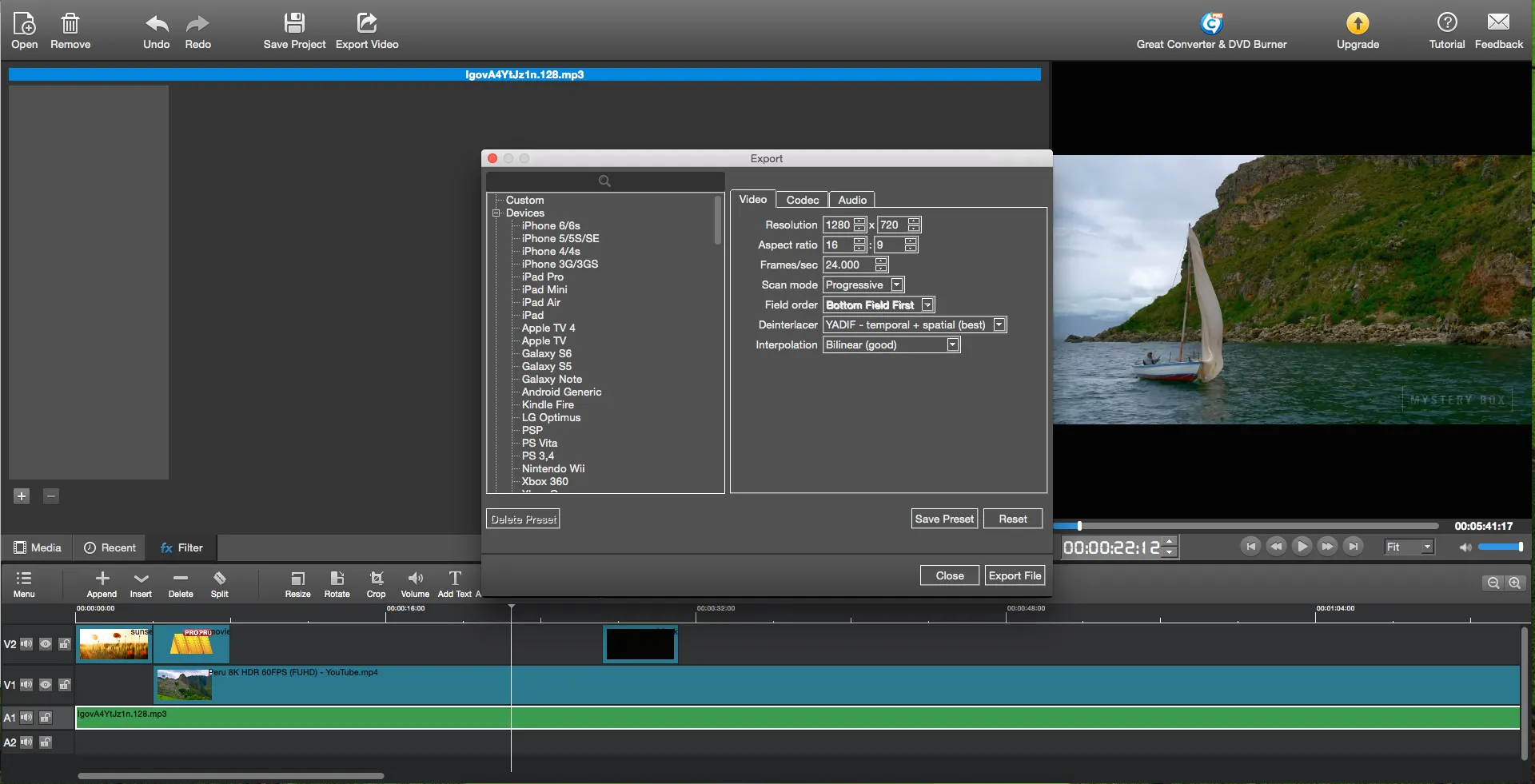This screenshot has height=784, width=1535.
Task: Open the Add Text tool
Action: 454,583
